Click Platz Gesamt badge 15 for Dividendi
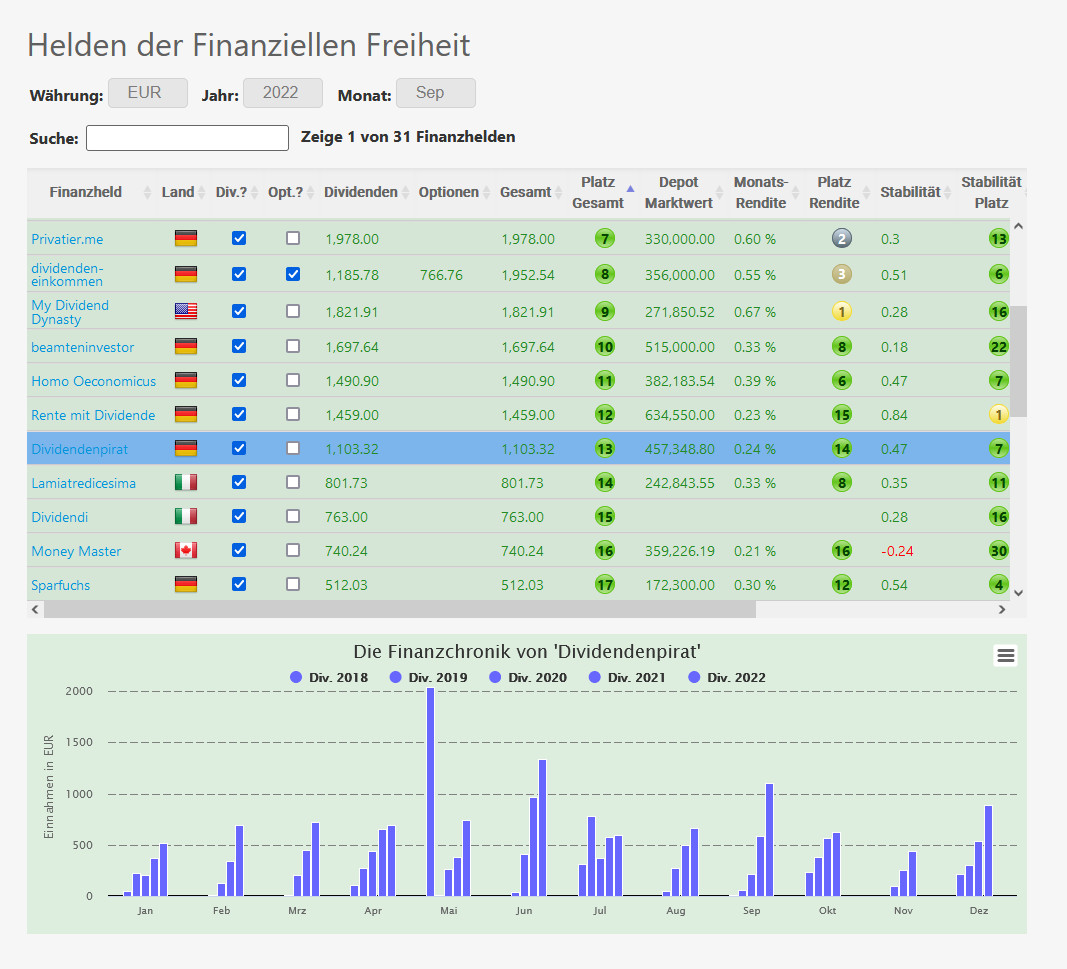Screen dimensions: 1067x969 tap(604, 516)
